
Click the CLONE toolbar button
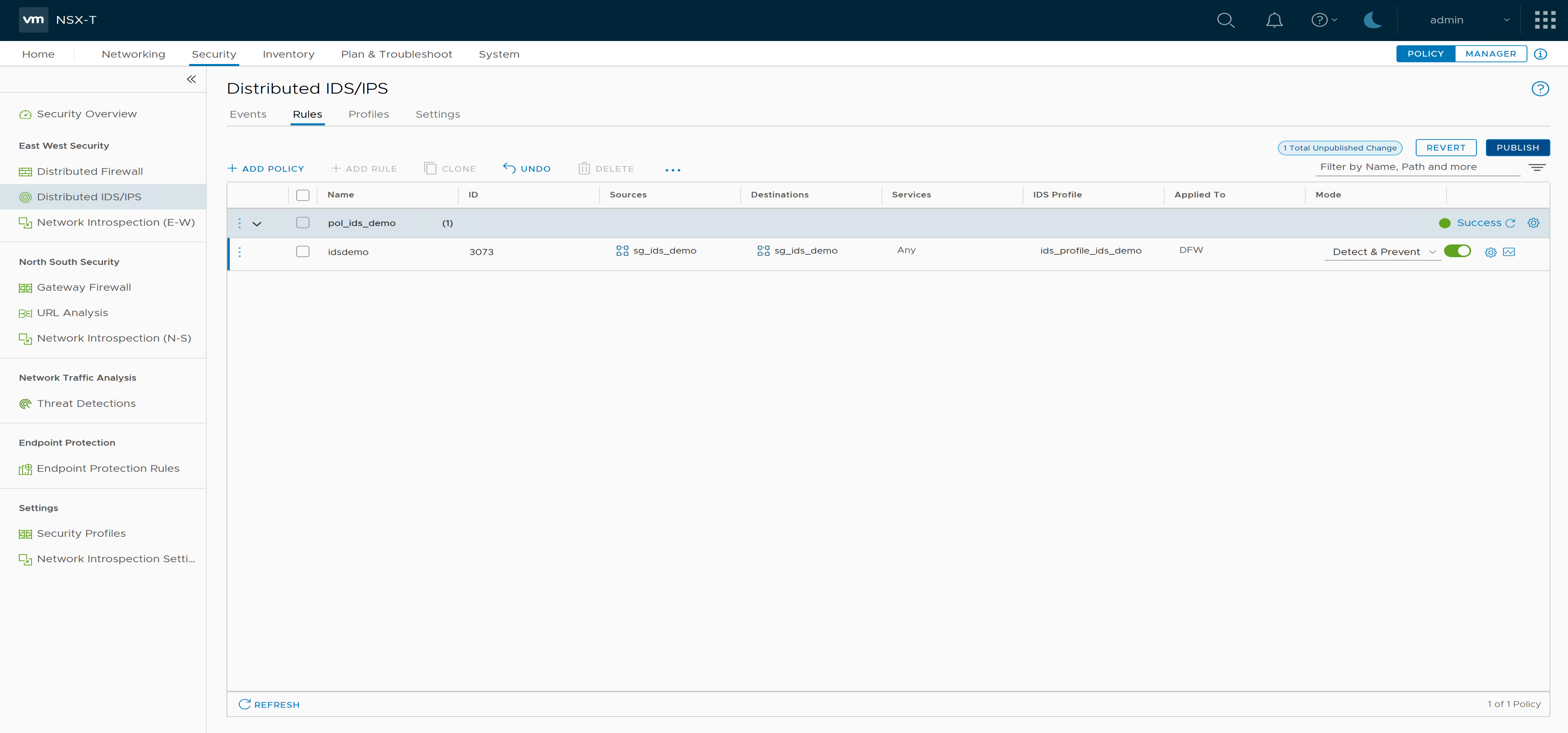point(451,169)
